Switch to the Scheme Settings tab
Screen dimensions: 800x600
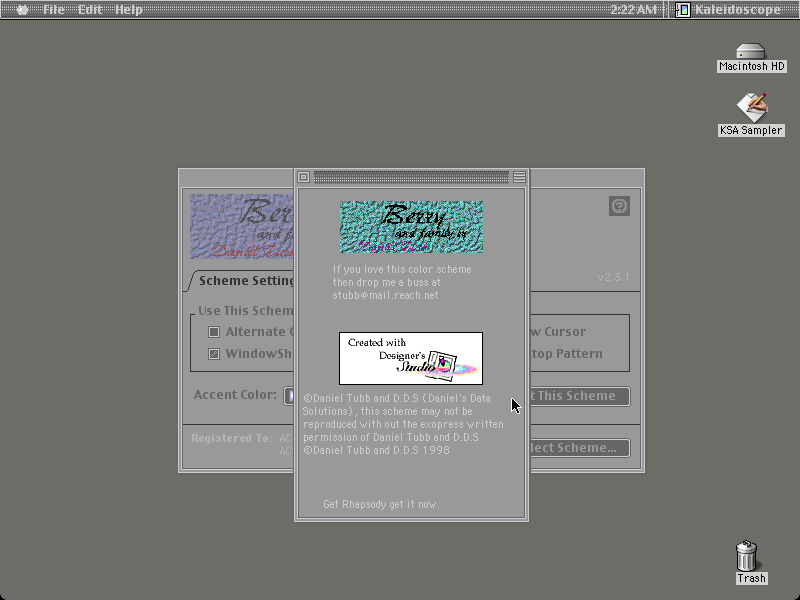pos(244,281)
